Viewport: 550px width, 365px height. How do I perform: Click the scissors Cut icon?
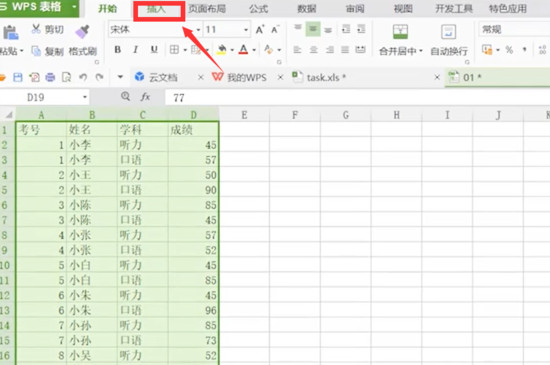[36, 29]
